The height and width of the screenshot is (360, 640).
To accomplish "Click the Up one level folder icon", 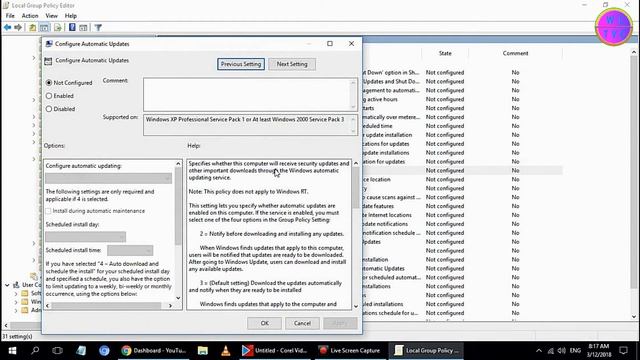I will pyautogui.click(x=32, y=27).
